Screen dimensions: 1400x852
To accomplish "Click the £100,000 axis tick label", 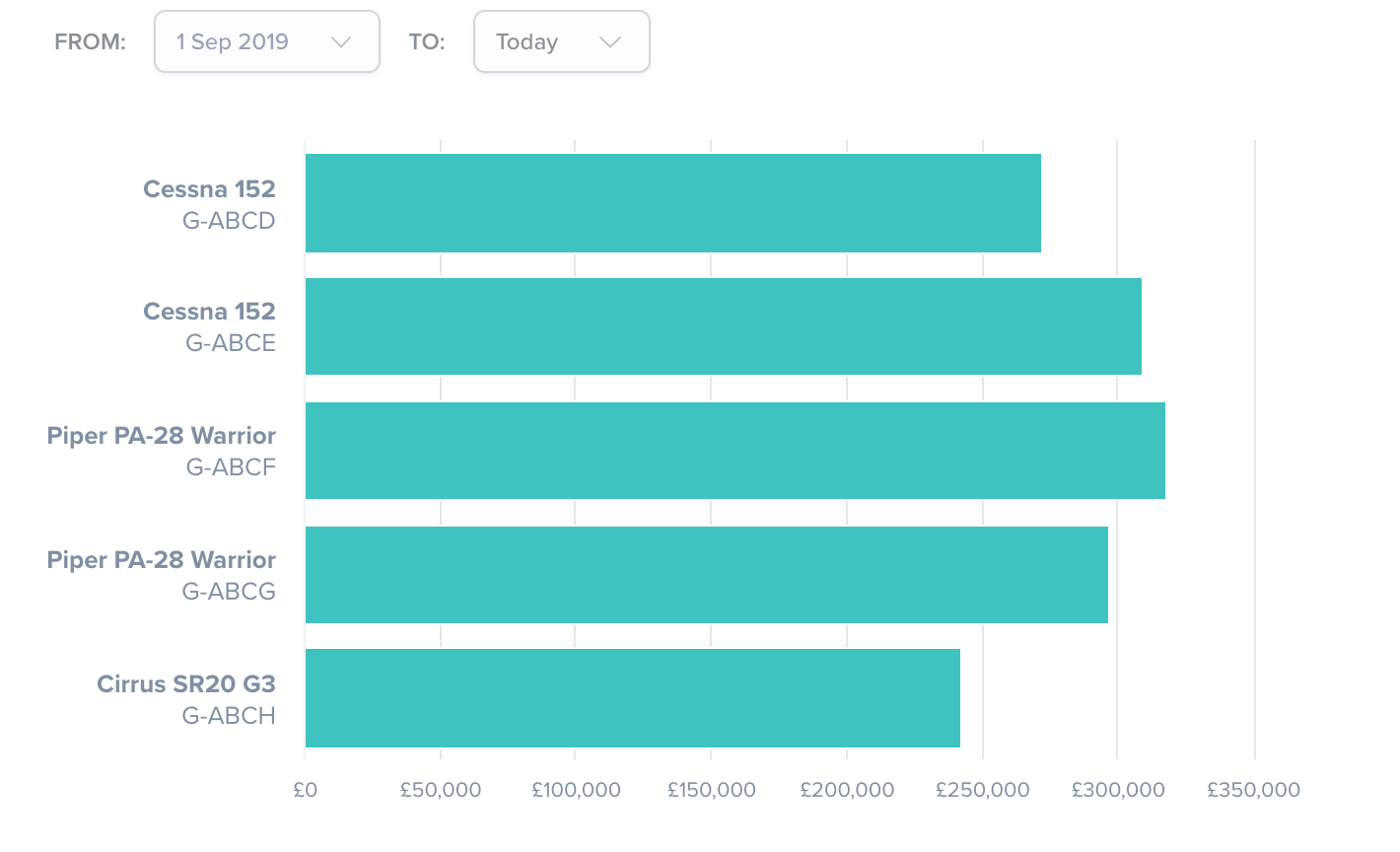I will coord(576,790).
